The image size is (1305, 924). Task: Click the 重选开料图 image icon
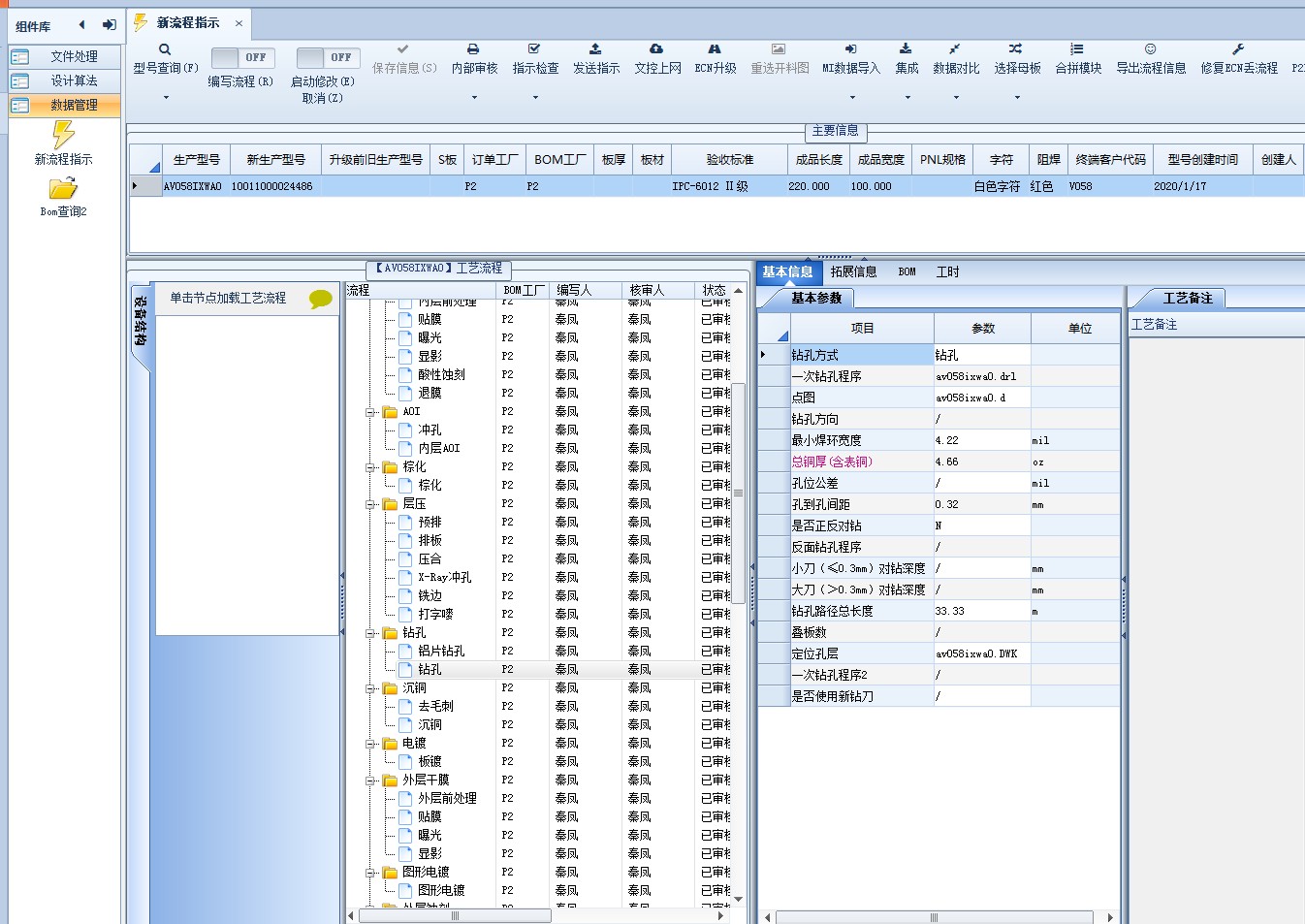tap(779, 48)
